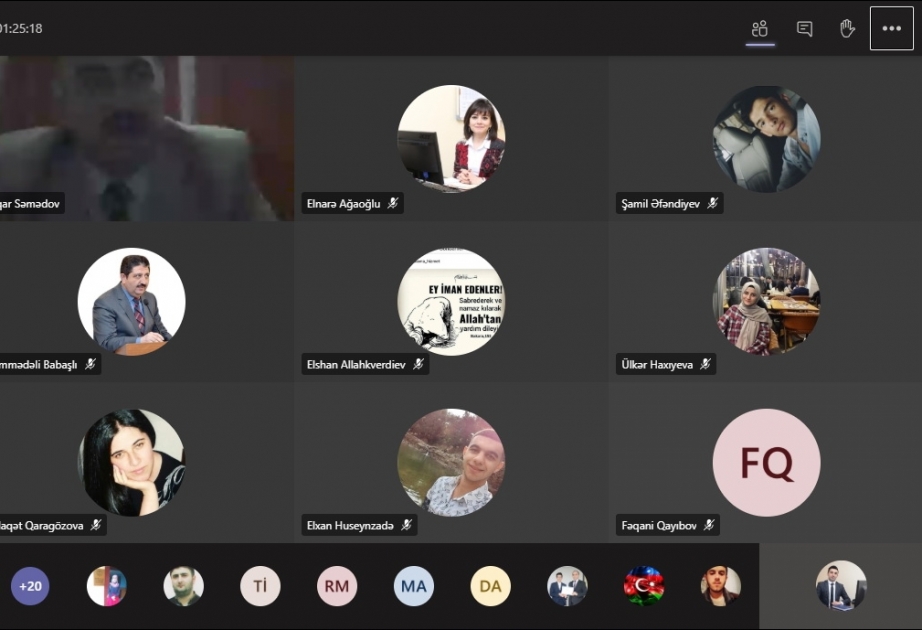922x630 pixels.
Task: Select the DA initials avatar
Action: [490, 586]
